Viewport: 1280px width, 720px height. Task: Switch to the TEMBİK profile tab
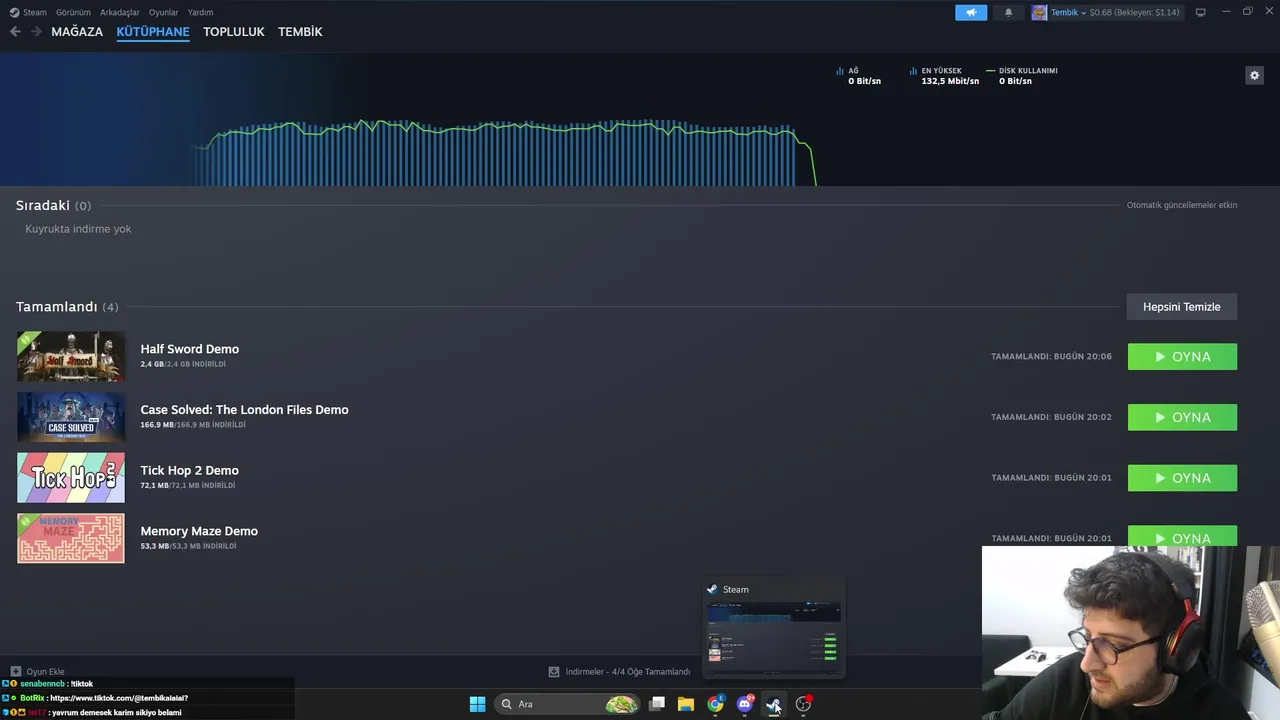pos(300,32)
